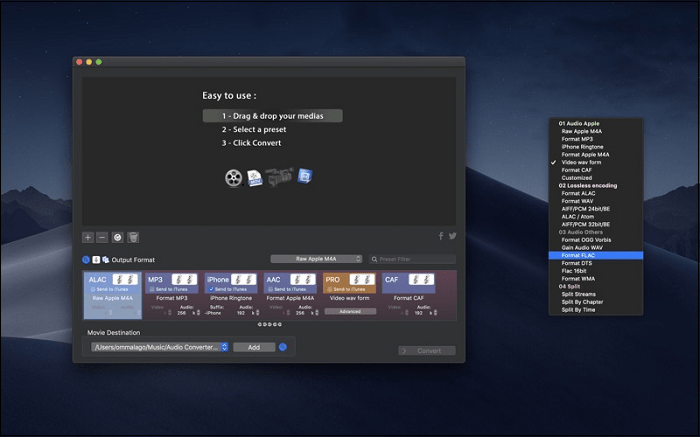Screen dimensions: 700x437
Task: Open the Facebook share icon
Action: 441,236
